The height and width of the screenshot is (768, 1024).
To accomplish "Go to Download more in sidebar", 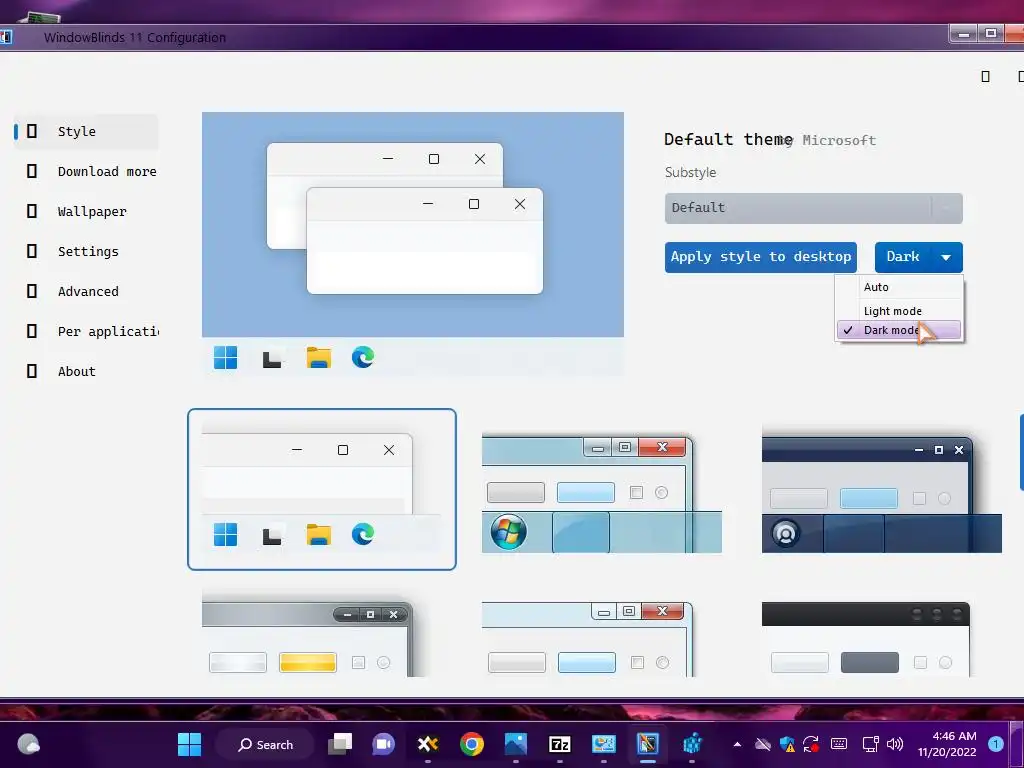I will 86,171.
